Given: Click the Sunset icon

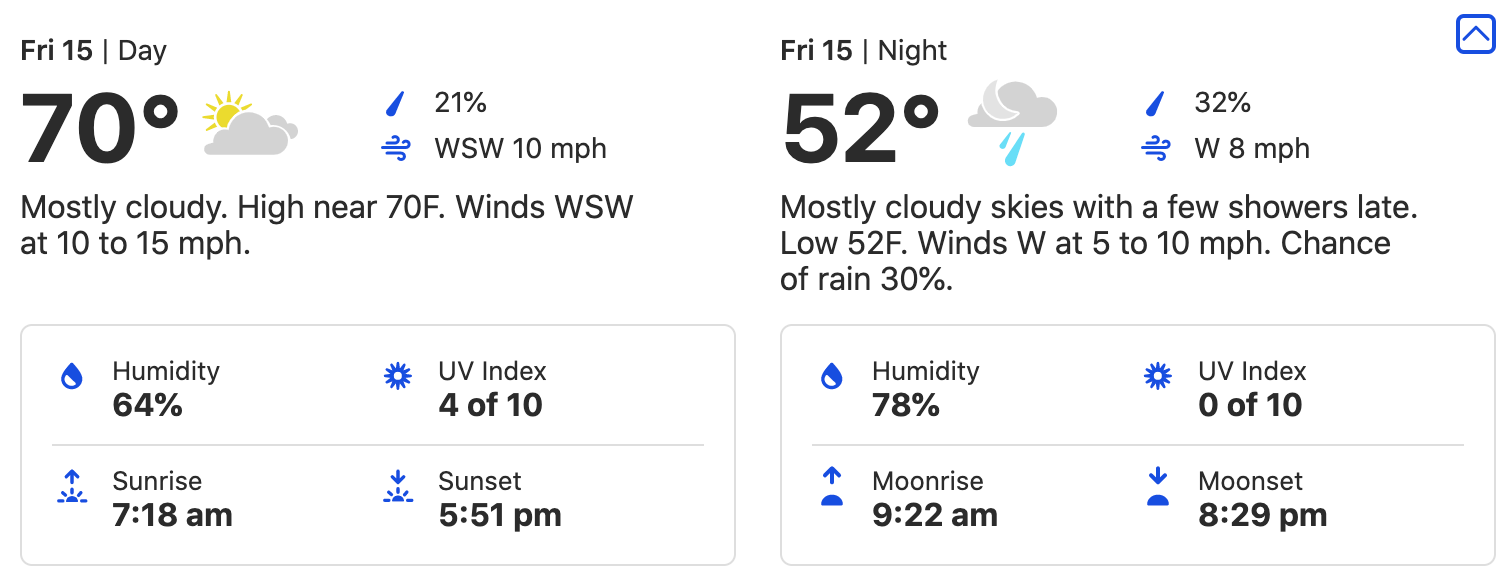Looking at the screenshot, I should [398, 487].
